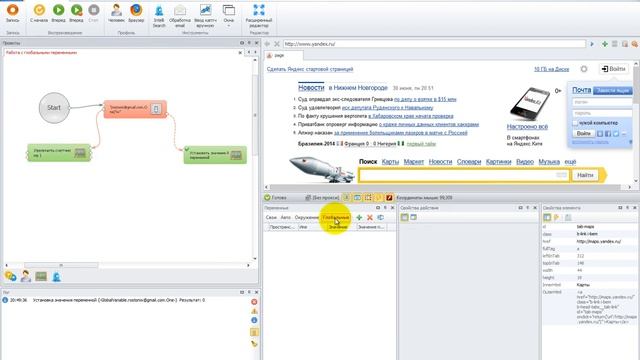Add a new browser tab with green plus

click(605, 44)
